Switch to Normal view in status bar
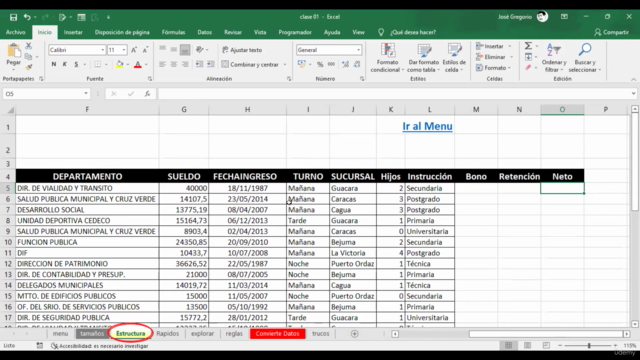640x360 pixels. click(508, 346)
